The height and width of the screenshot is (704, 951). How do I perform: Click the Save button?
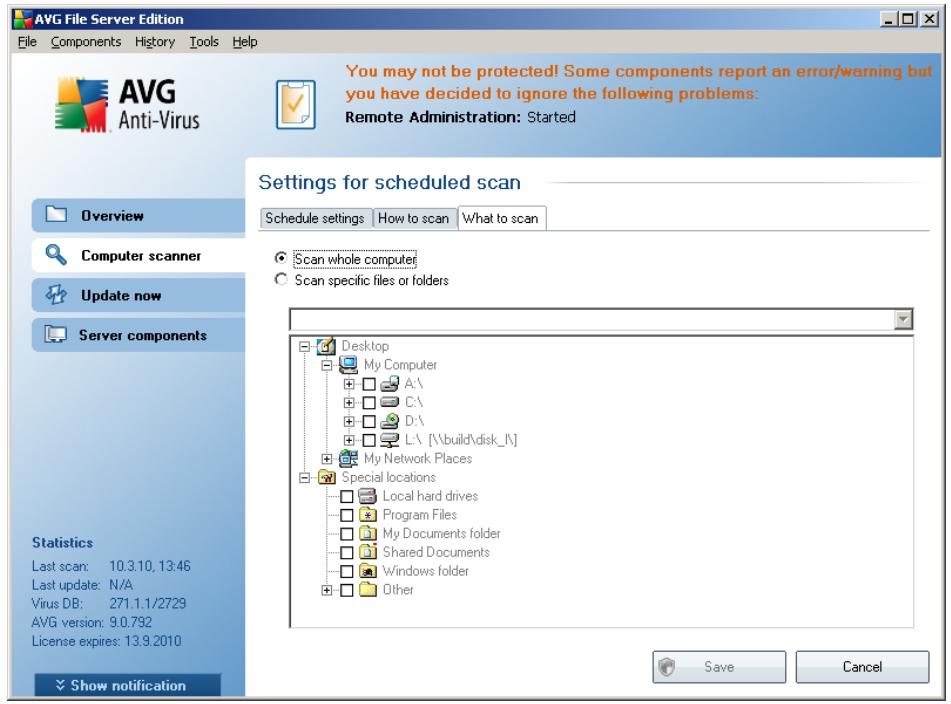coord(719,666)
